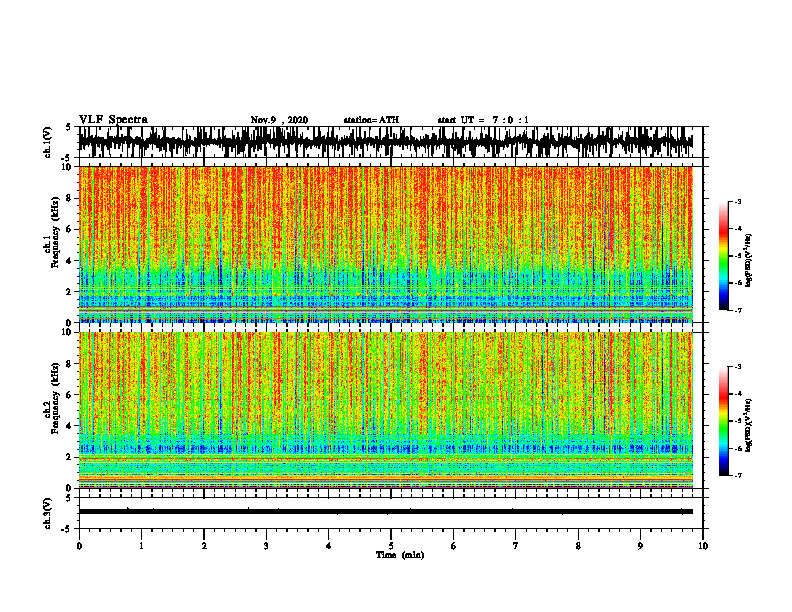
Task: Click time axis tick label "0"
Action: pyautogui.click(x=79, y=546)
